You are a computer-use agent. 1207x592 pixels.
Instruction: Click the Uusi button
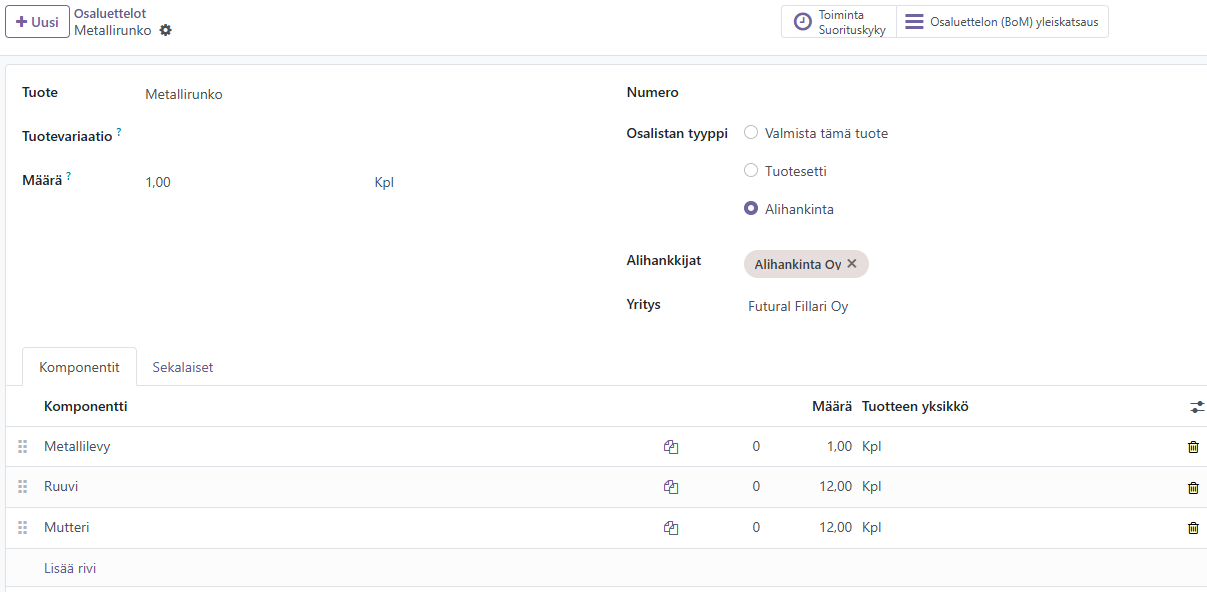coord(37,22)
